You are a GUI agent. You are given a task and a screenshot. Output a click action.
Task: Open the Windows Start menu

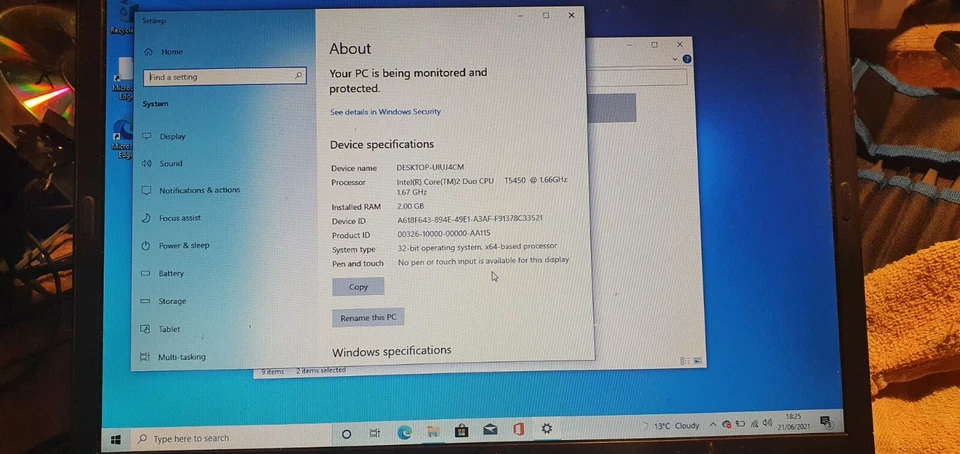click(x=115, y=439)
